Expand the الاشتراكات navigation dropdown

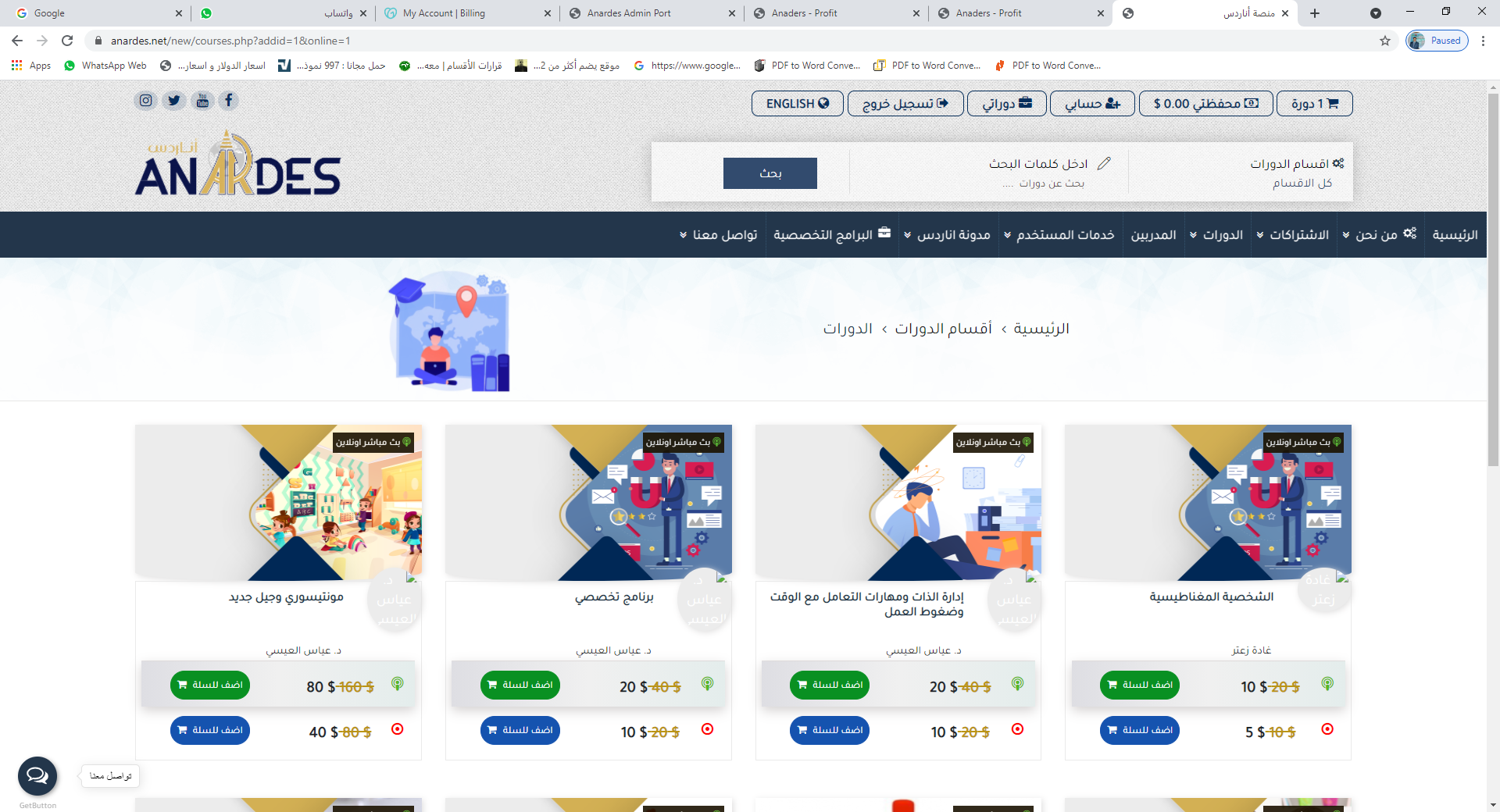(x=1293, y=235)
